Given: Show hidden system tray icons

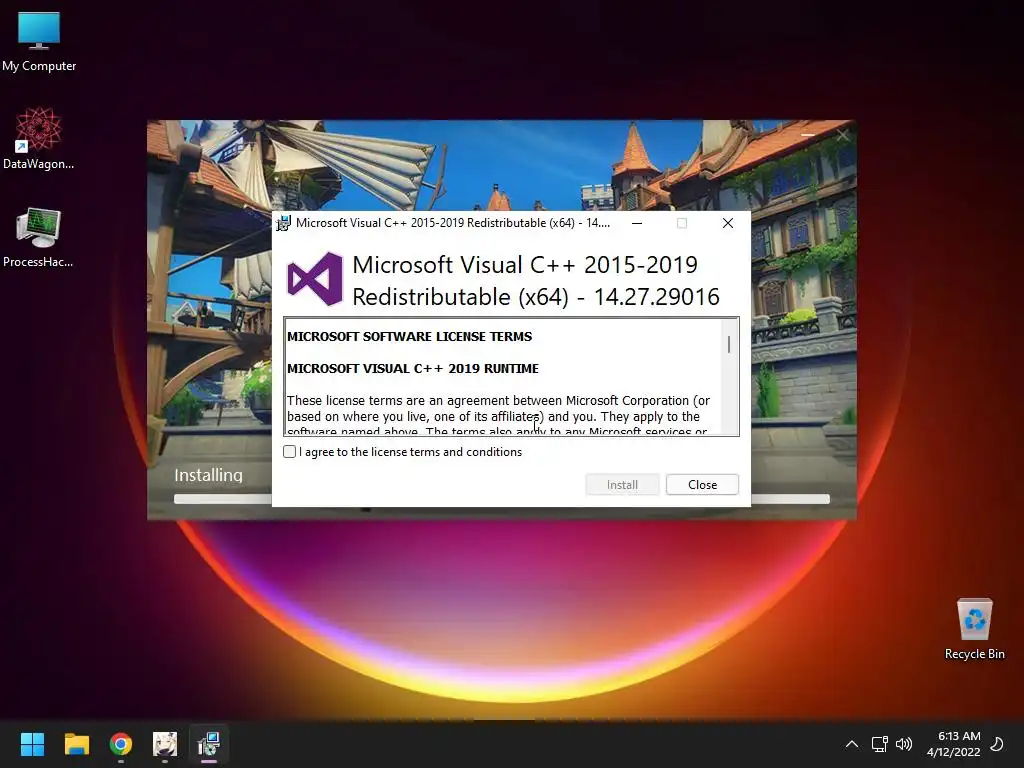Looking at the screenshot, I should tap(852, 744).
